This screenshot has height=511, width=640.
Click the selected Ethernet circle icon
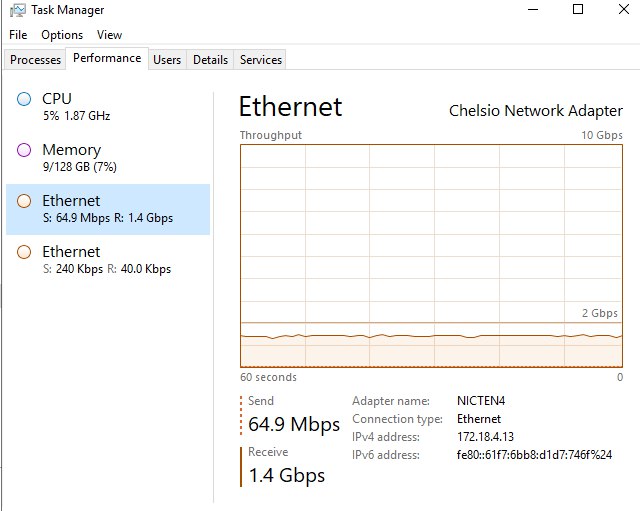click(x=25, y=201)
